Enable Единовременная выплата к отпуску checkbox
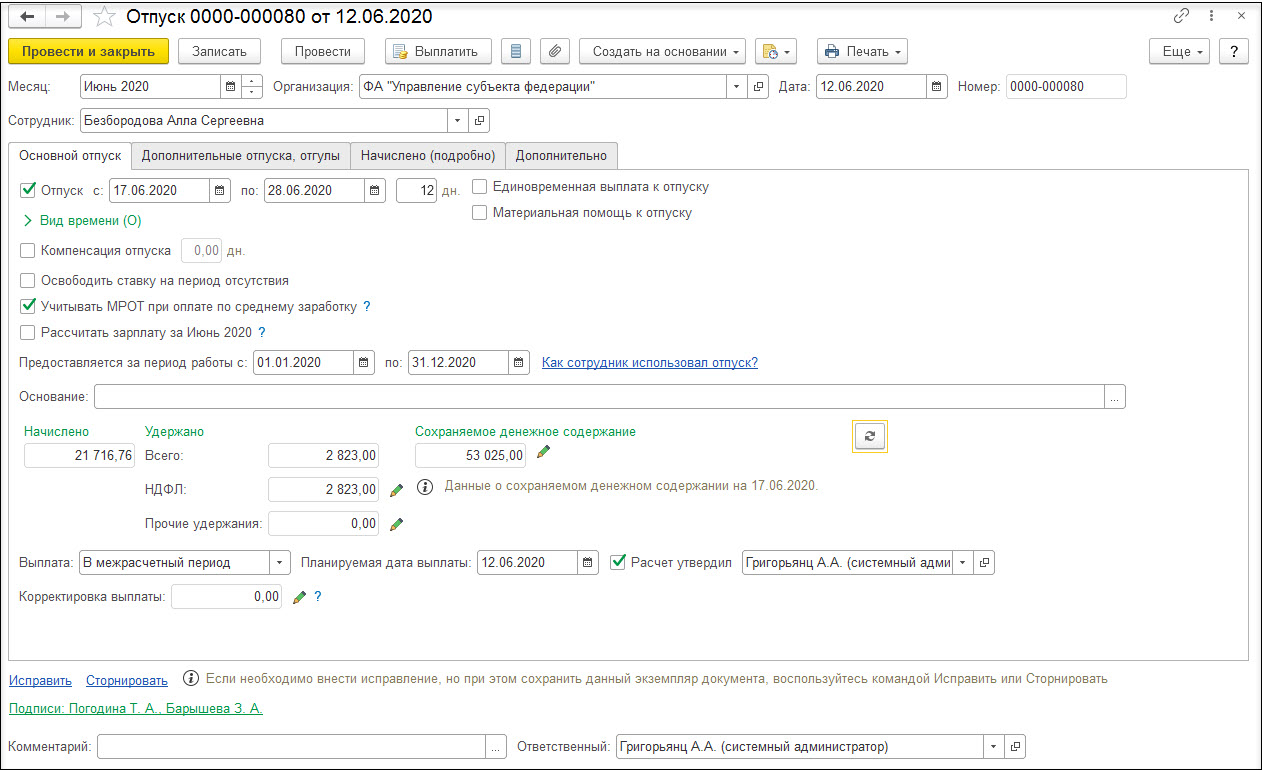The image size is (1262, 770). (x=480, y=186)
